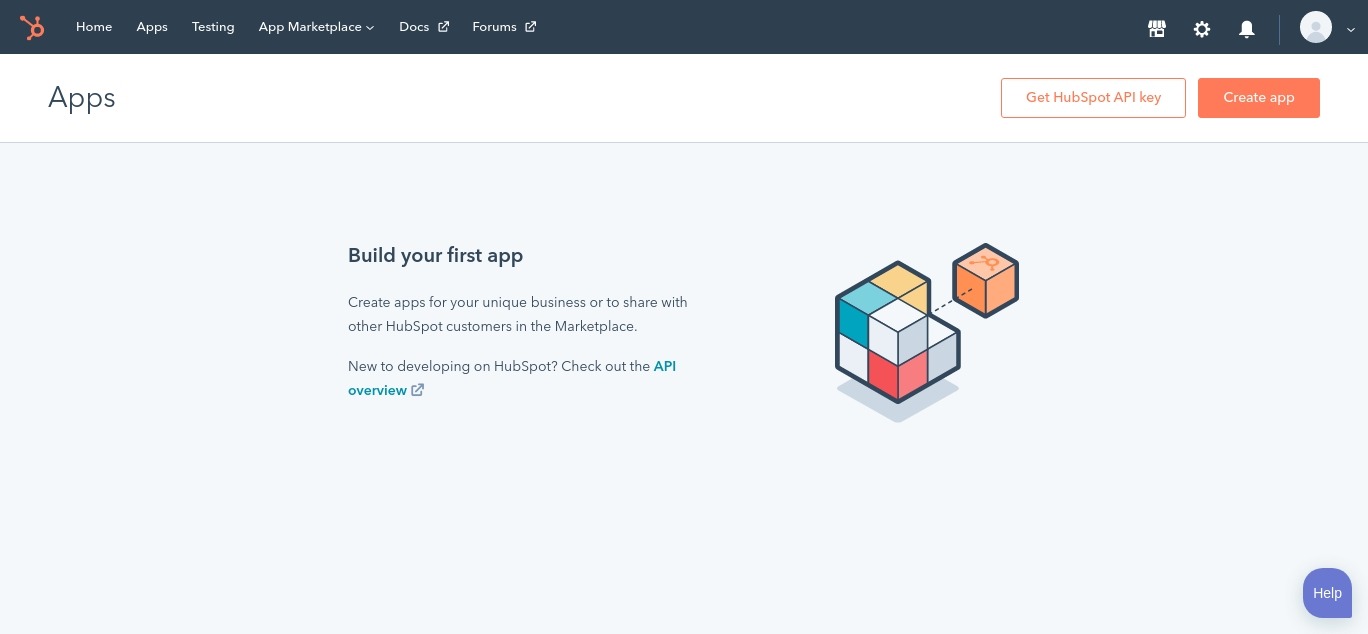Expand the App Marketplace dropdown

coord(368,27)
